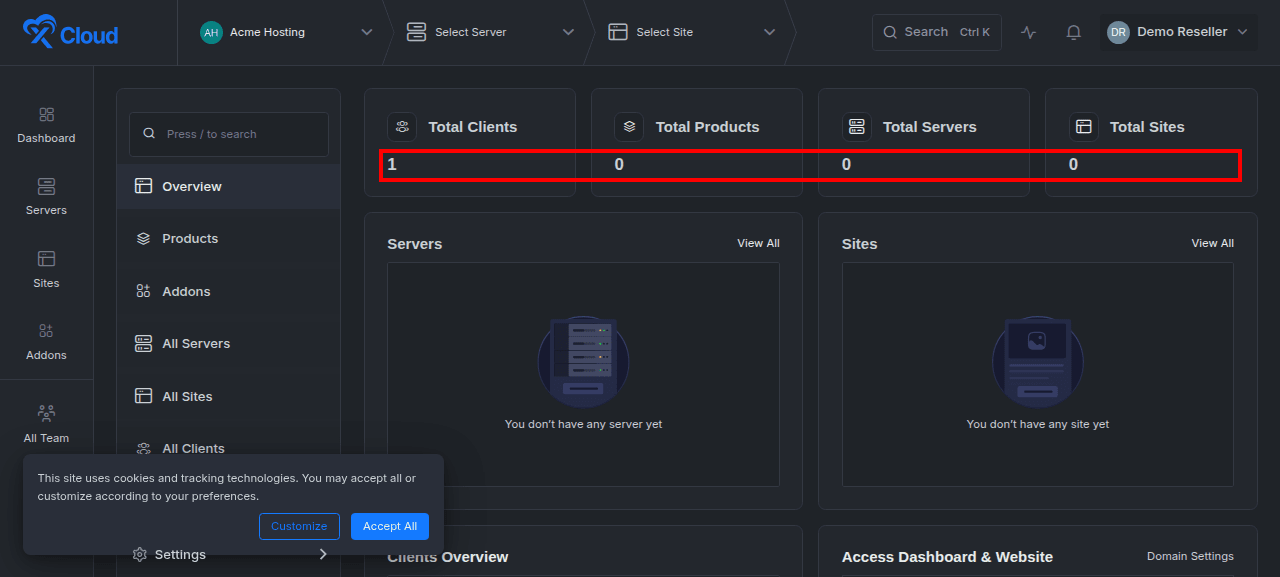This screenshot has width=1280, height=577.
Task: Click the Total Sites heading
Action: tap(1147, 127)
